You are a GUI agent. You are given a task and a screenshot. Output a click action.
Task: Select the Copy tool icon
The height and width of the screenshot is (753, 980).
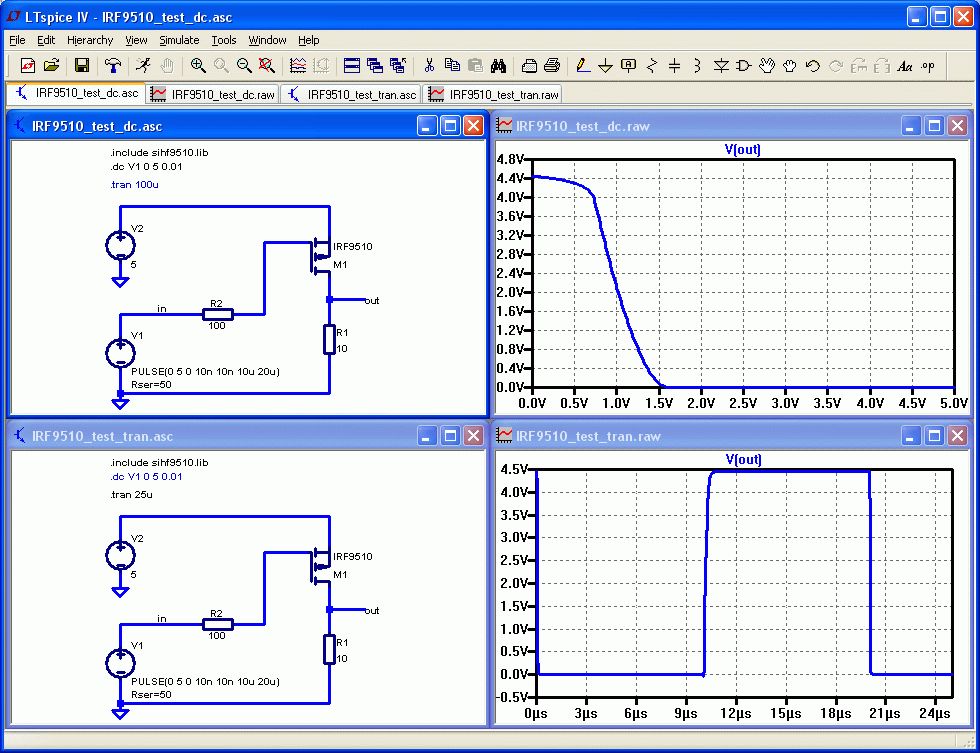[x=452, y=66]
